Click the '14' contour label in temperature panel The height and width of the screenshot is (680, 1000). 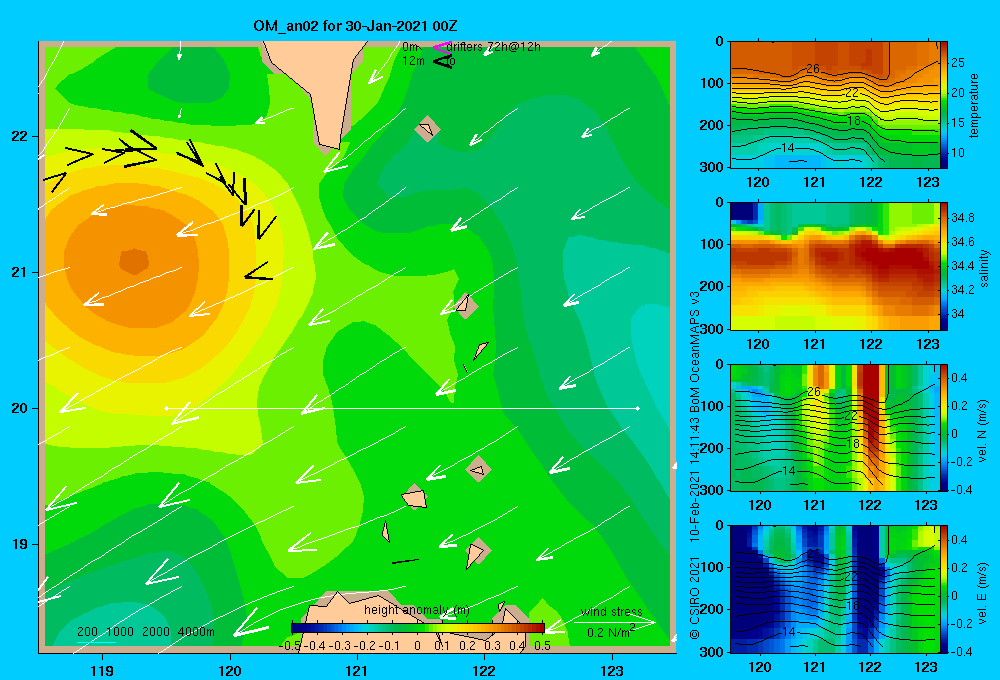click(788, 147)
